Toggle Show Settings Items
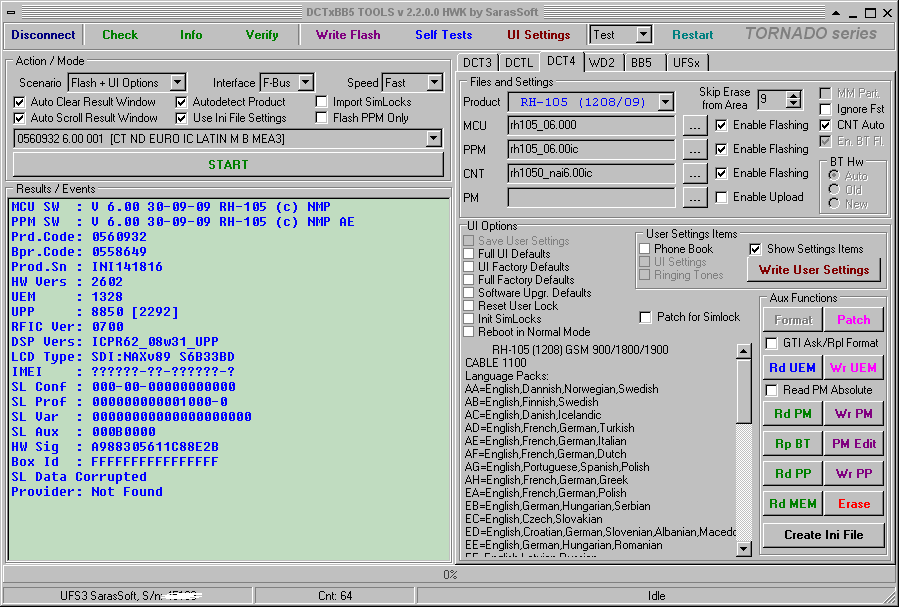This screenshot has height=607, width=899. (x=756, y=249)
